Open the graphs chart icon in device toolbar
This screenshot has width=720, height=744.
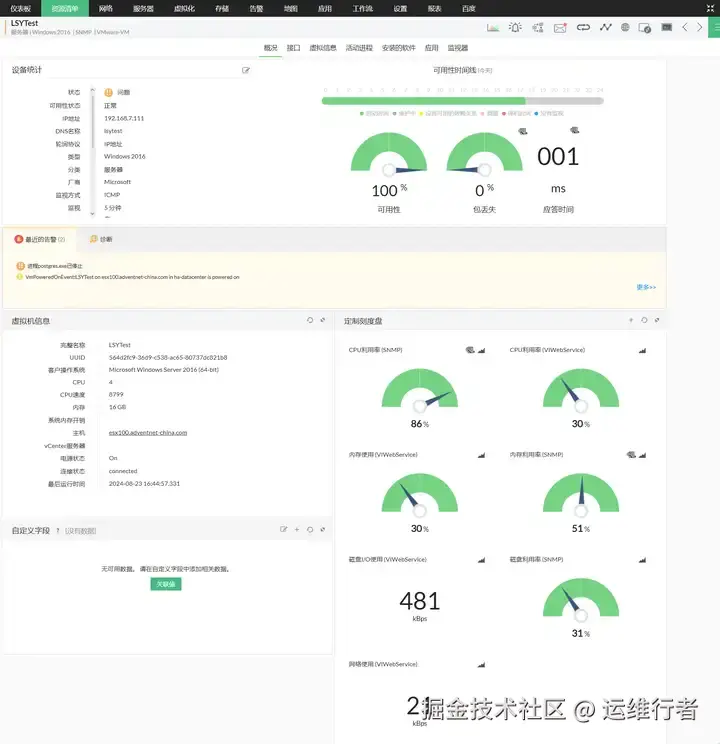click(x=493, y=28)
